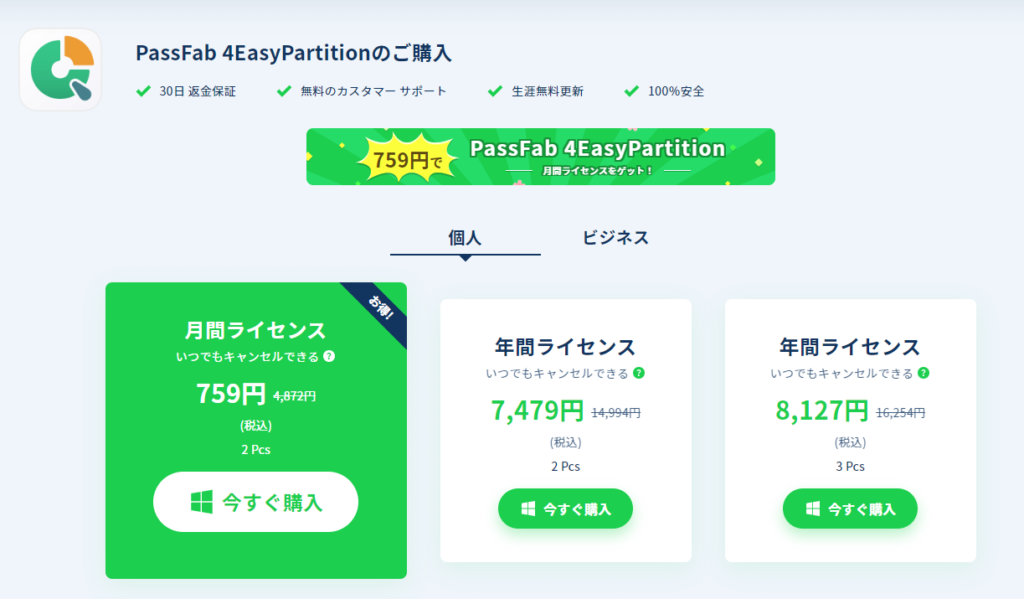Open the help tooltip on the 2 Pcs yearly license
1024x599 pixels.
pos(638,371)
